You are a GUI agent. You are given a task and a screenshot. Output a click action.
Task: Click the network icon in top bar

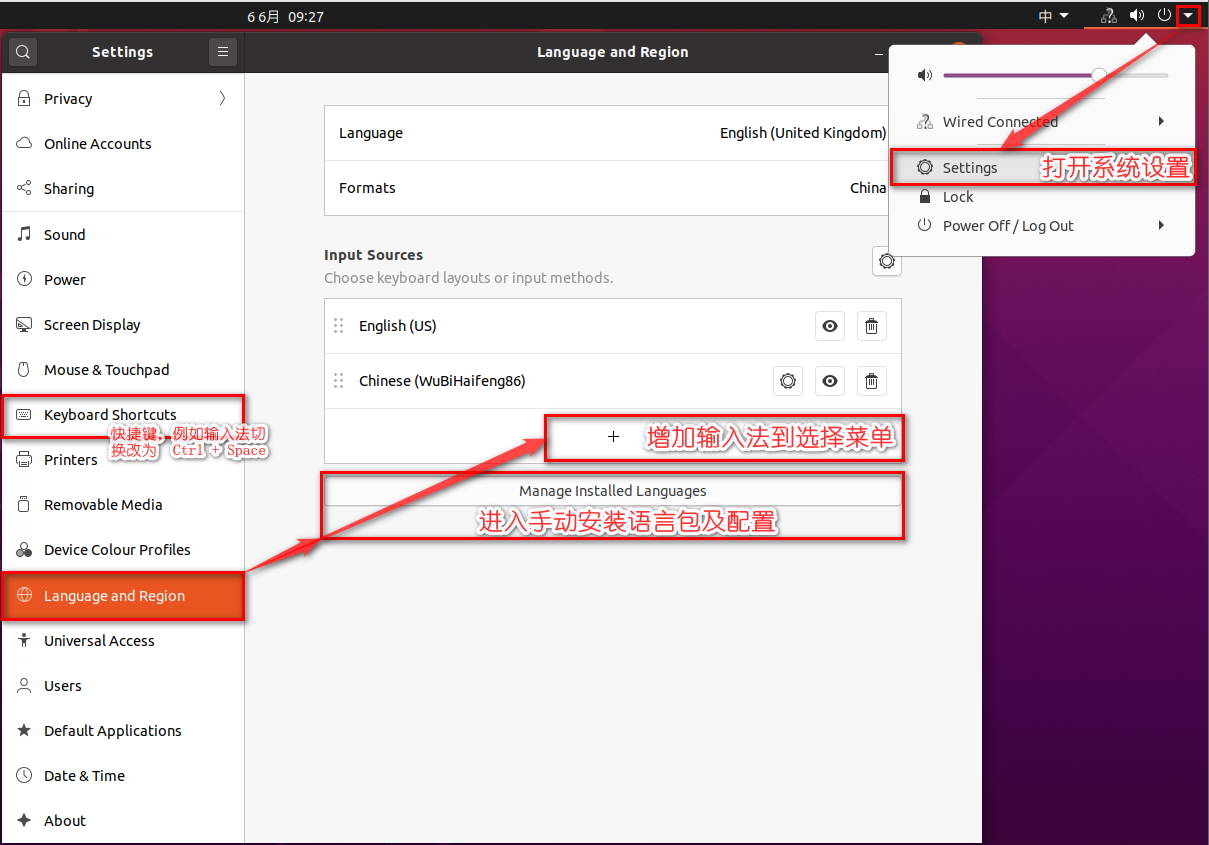point(1108,16)
